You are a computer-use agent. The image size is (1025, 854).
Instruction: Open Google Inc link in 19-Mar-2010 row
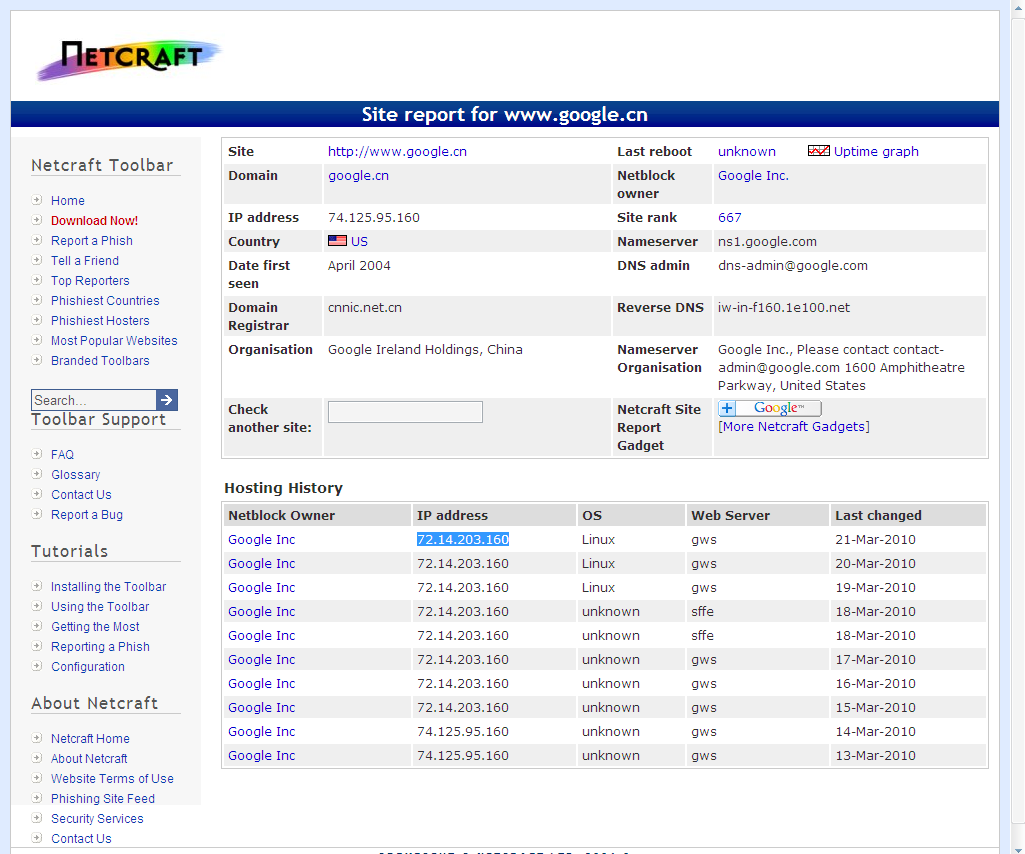coord(261,588)
